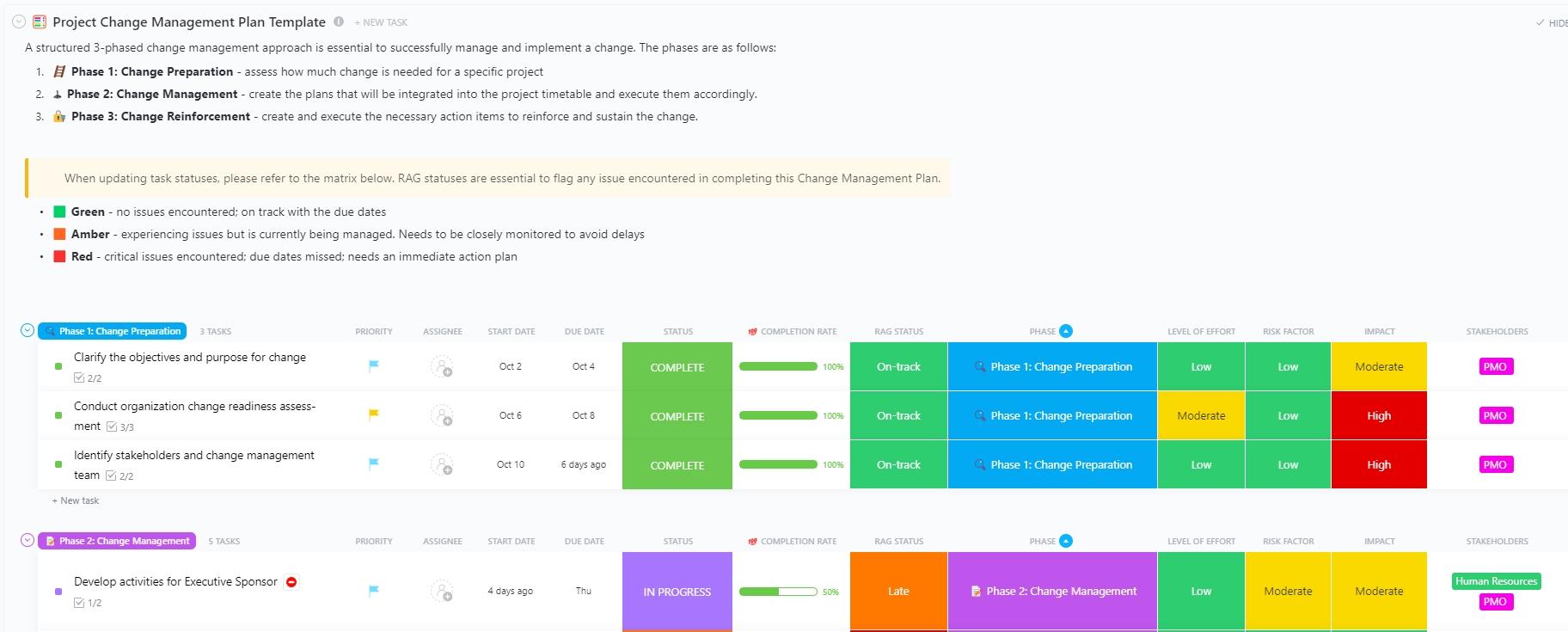Click + New task under Phase 1
Image resolution: width=1568 pixels, height=632 pixels.
[76, 500]
